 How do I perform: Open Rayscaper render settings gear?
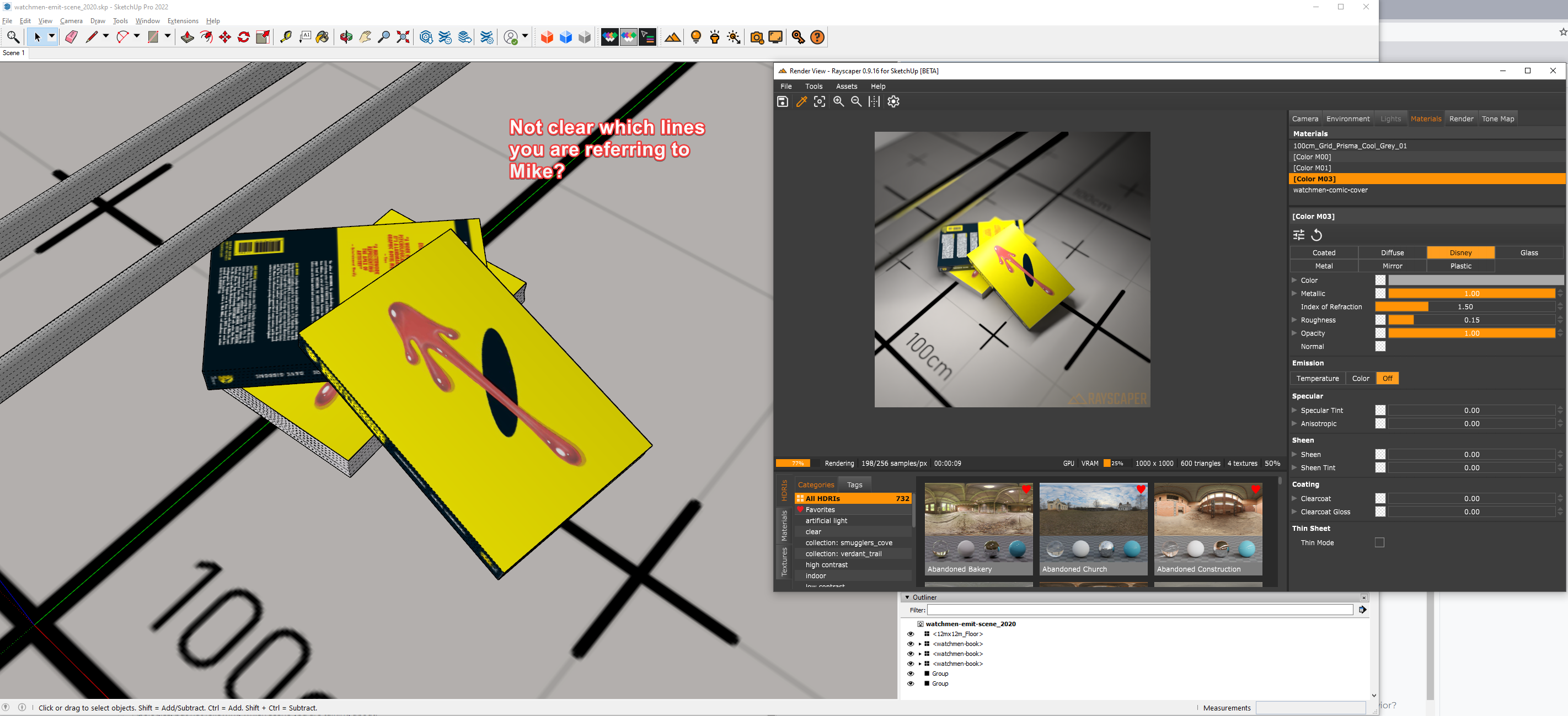tap(893, 101)
